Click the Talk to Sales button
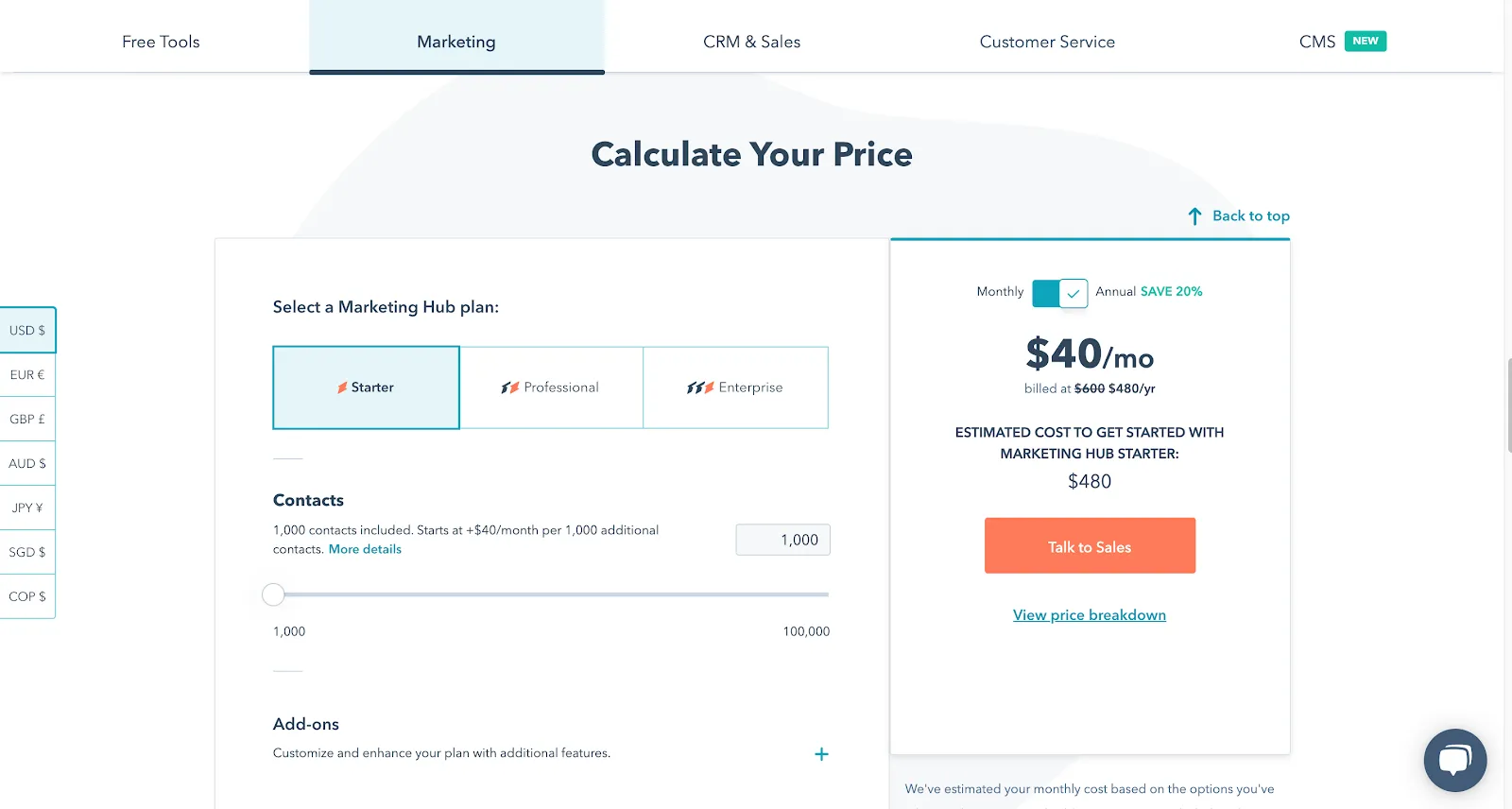Viewport: 1512px width, 809px height. [x=1090, y=545]
